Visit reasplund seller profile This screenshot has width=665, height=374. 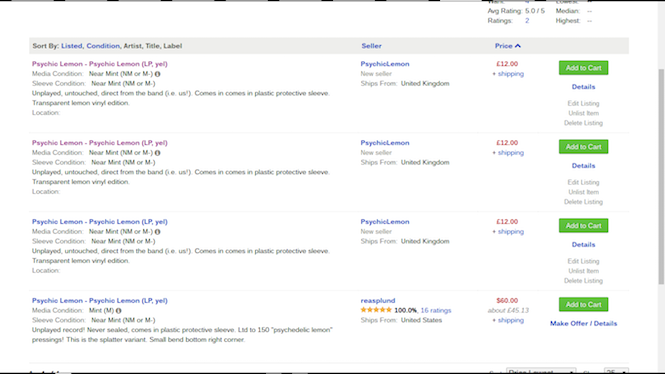point(377,300)
